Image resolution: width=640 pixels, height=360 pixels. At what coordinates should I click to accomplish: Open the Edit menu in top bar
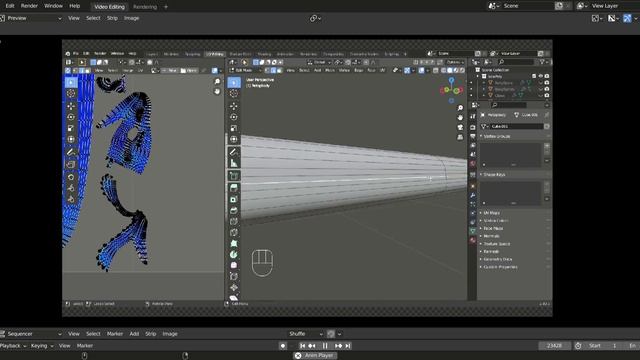10,6
